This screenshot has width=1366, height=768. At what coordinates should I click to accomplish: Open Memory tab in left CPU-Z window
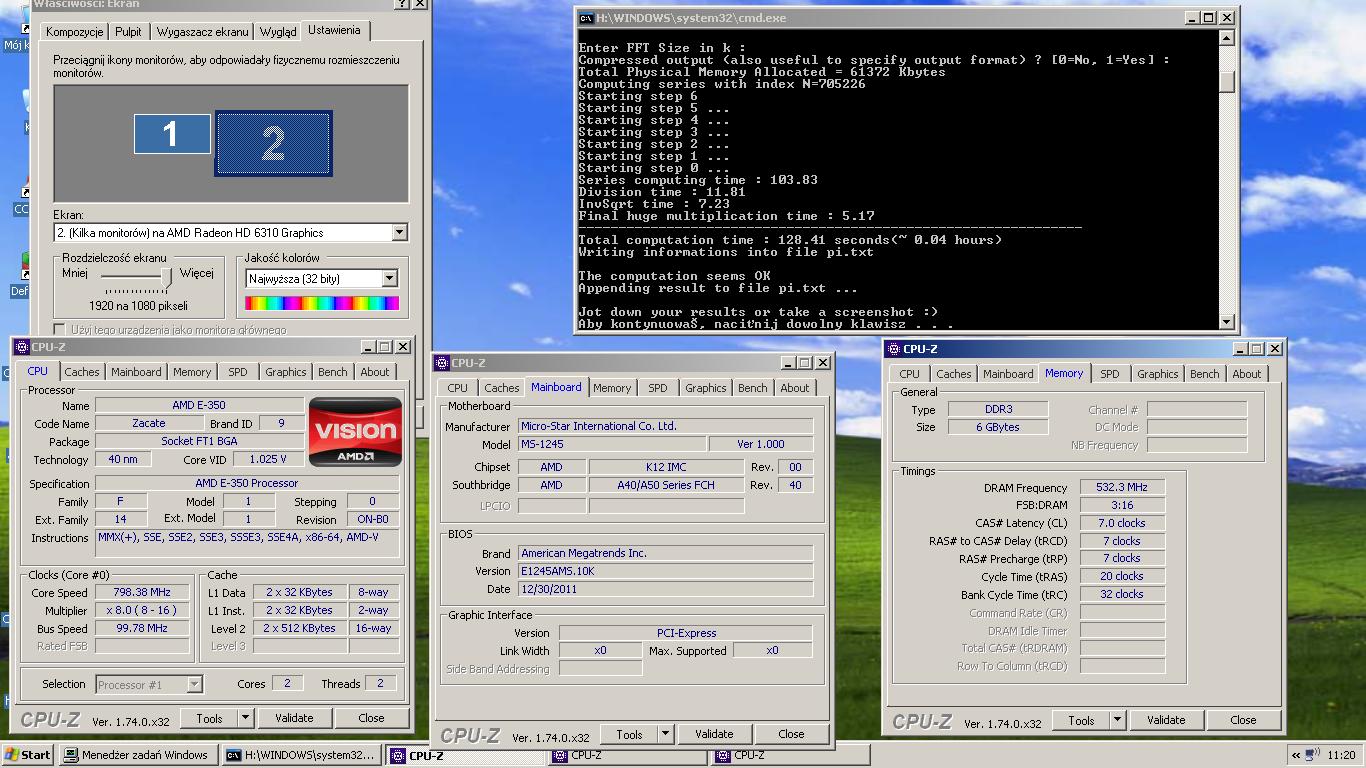pos(192,372)
